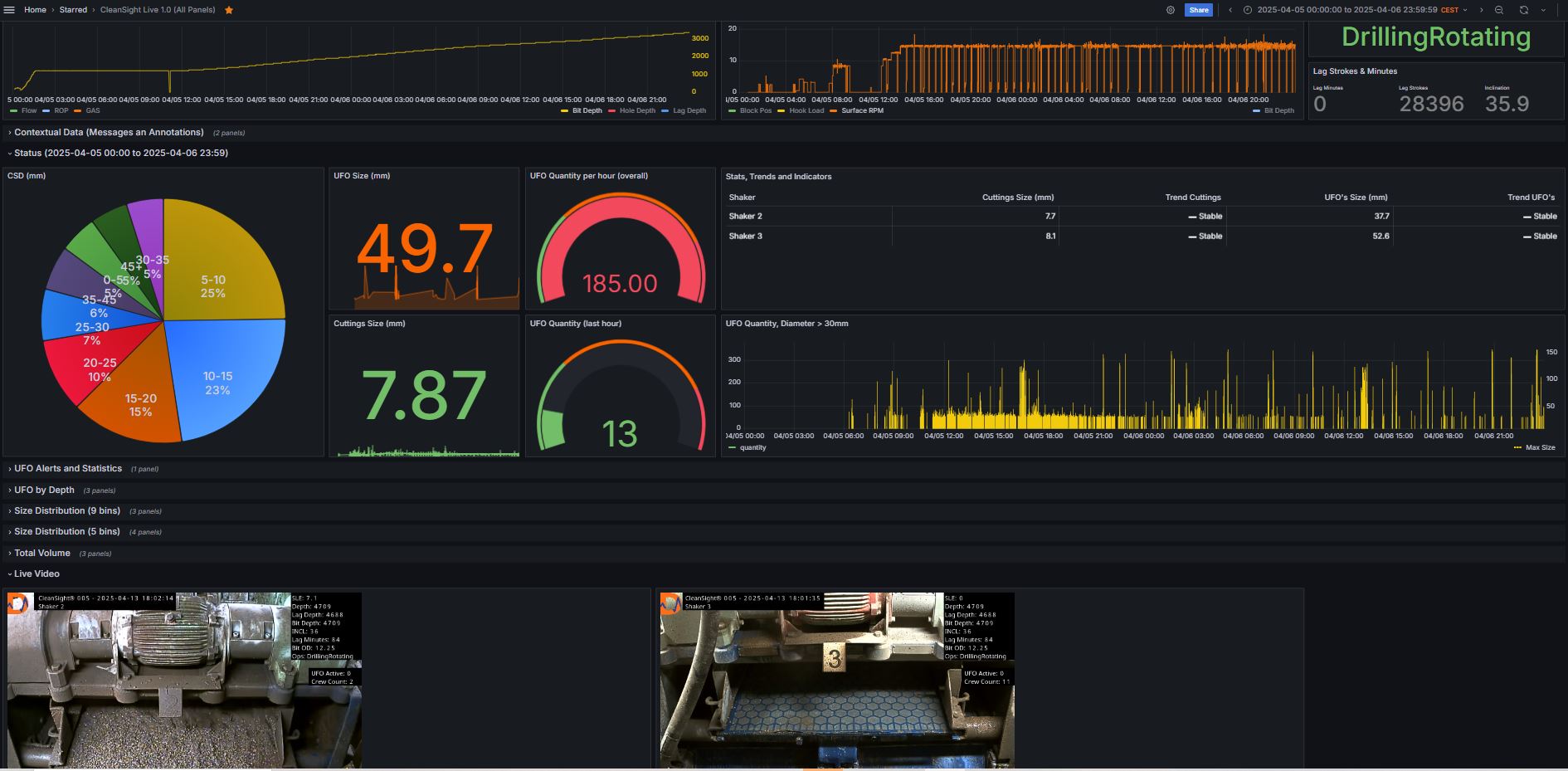
Task: Toggle the Bit Depth legend series in the first chart
Action: (587, 110)
